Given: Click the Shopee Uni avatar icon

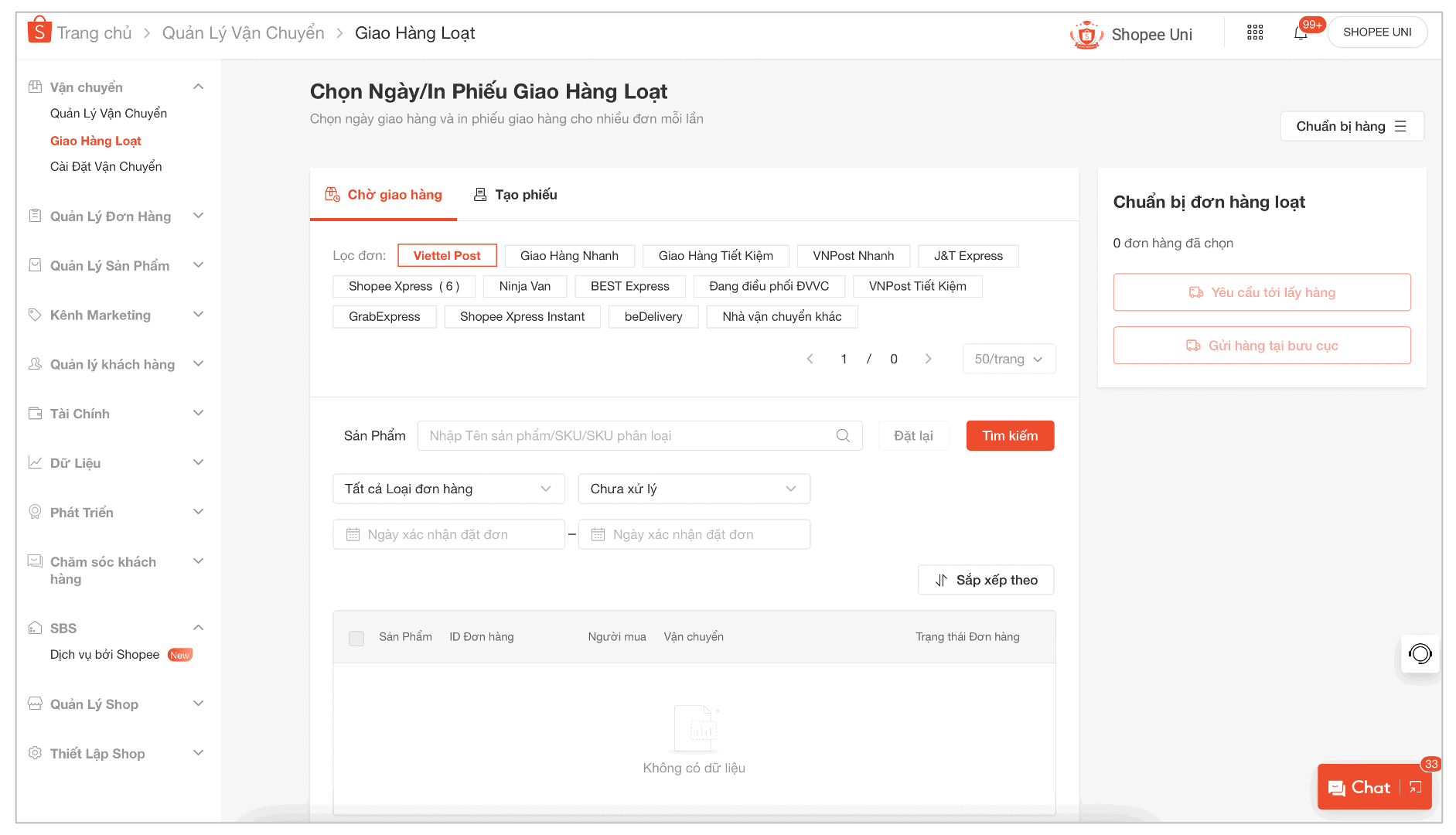Looking at the screenshot, I should (1086, 34).
